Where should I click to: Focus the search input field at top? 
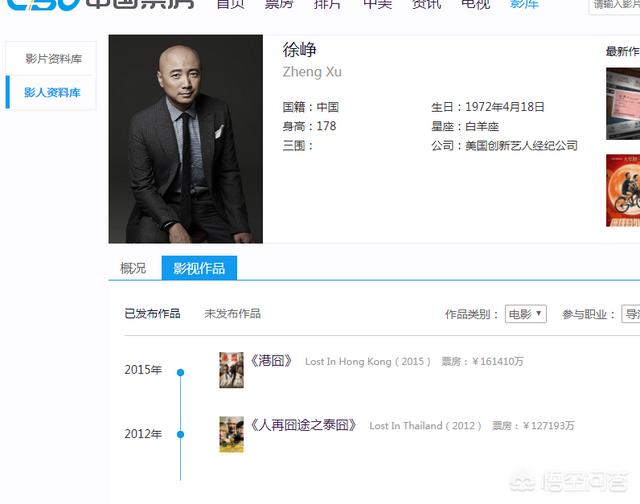614,6
